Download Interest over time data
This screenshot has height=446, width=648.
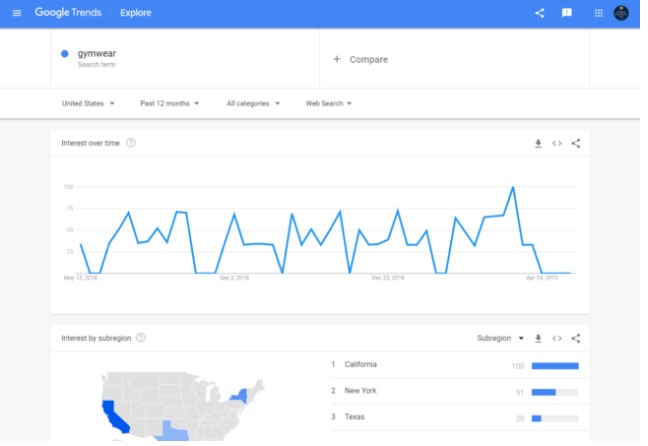538,143
